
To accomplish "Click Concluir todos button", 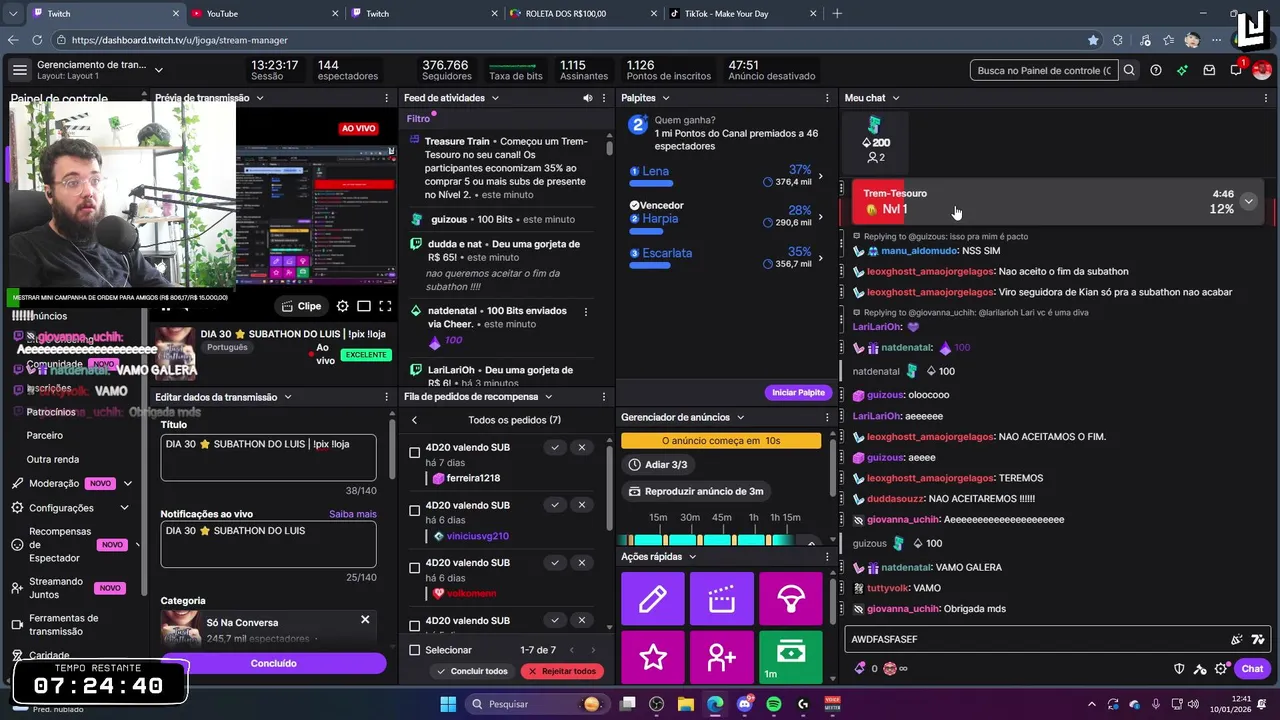I will (473, 671).
